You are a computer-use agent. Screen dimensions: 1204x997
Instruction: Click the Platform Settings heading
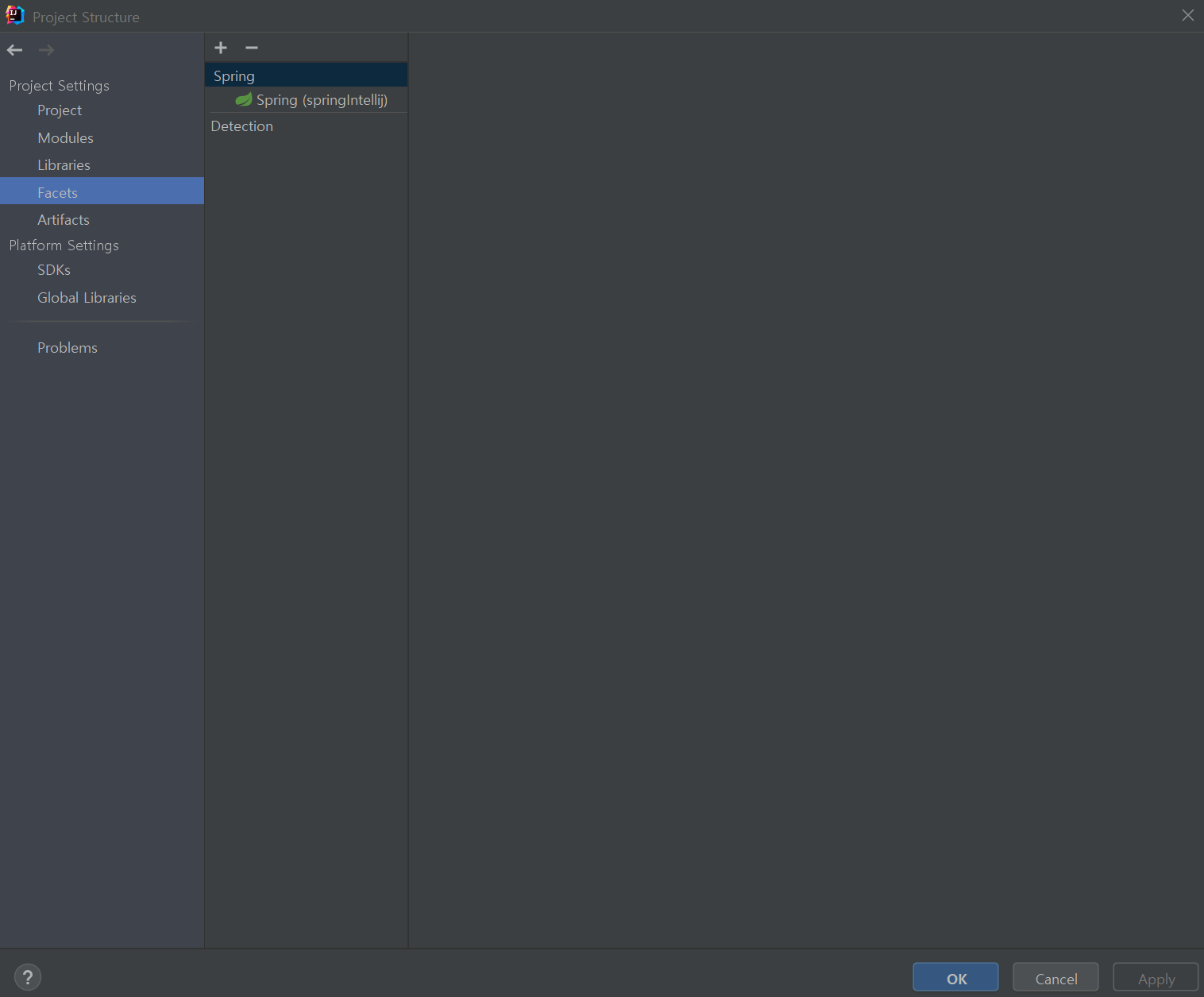tap(64, 245)
